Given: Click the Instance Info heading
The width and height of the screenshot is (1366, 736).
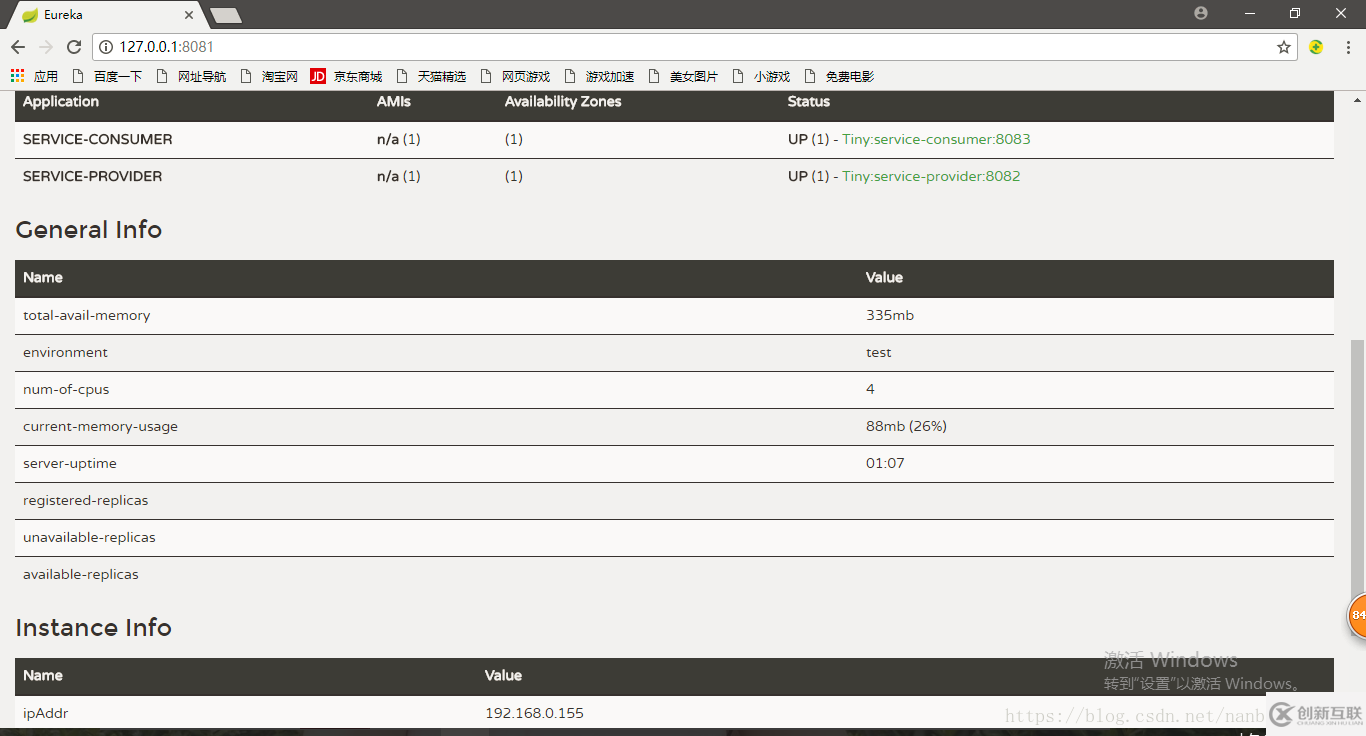Looking at the screenshot, I should (x=94, y=628).
